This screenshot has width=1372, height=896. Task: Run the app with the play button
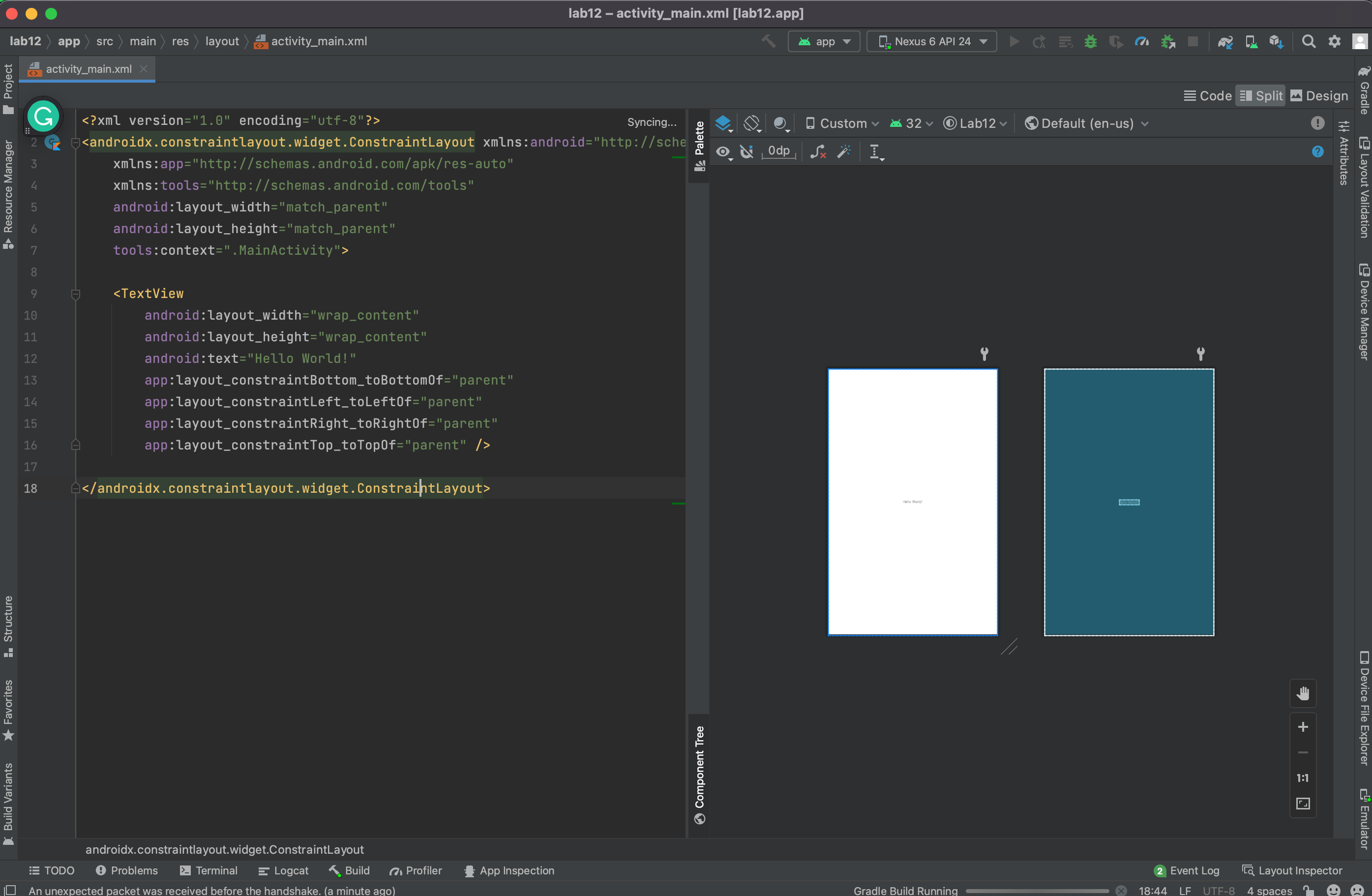coord(1014,41)
